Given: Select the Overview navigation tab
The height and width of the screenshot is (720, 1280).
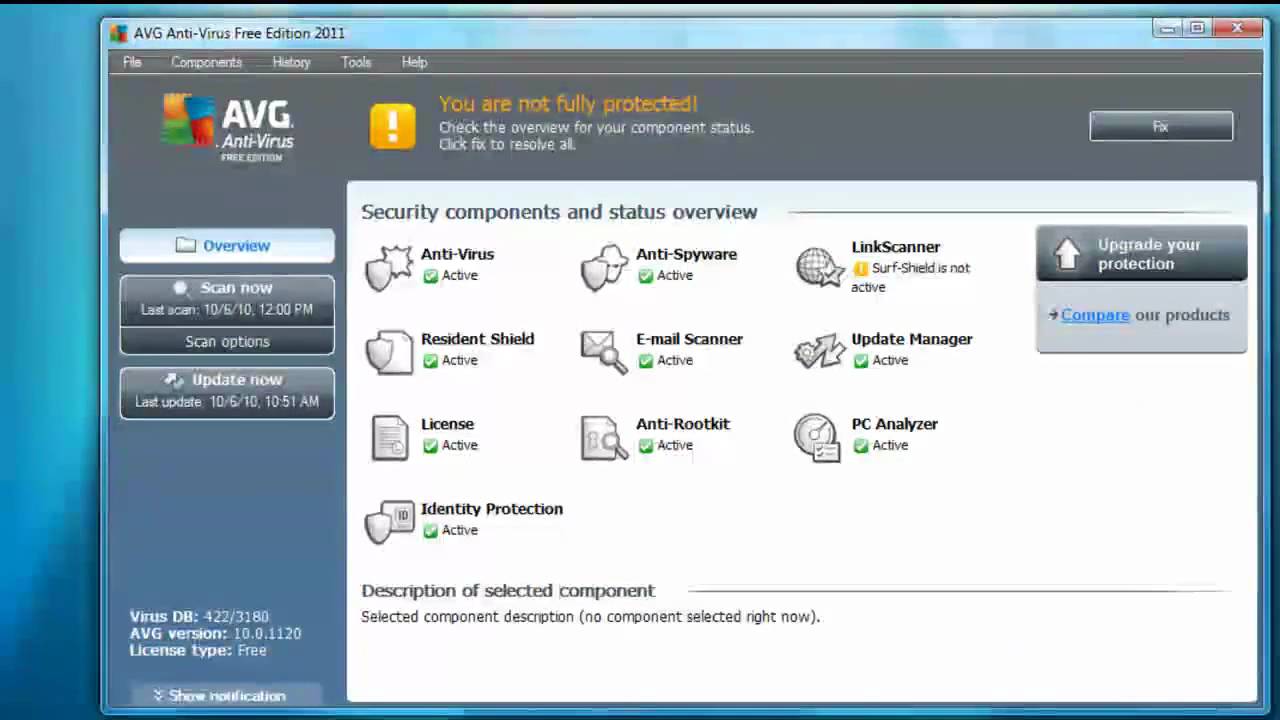Looking at the screenshot, I should pos(227,245).
